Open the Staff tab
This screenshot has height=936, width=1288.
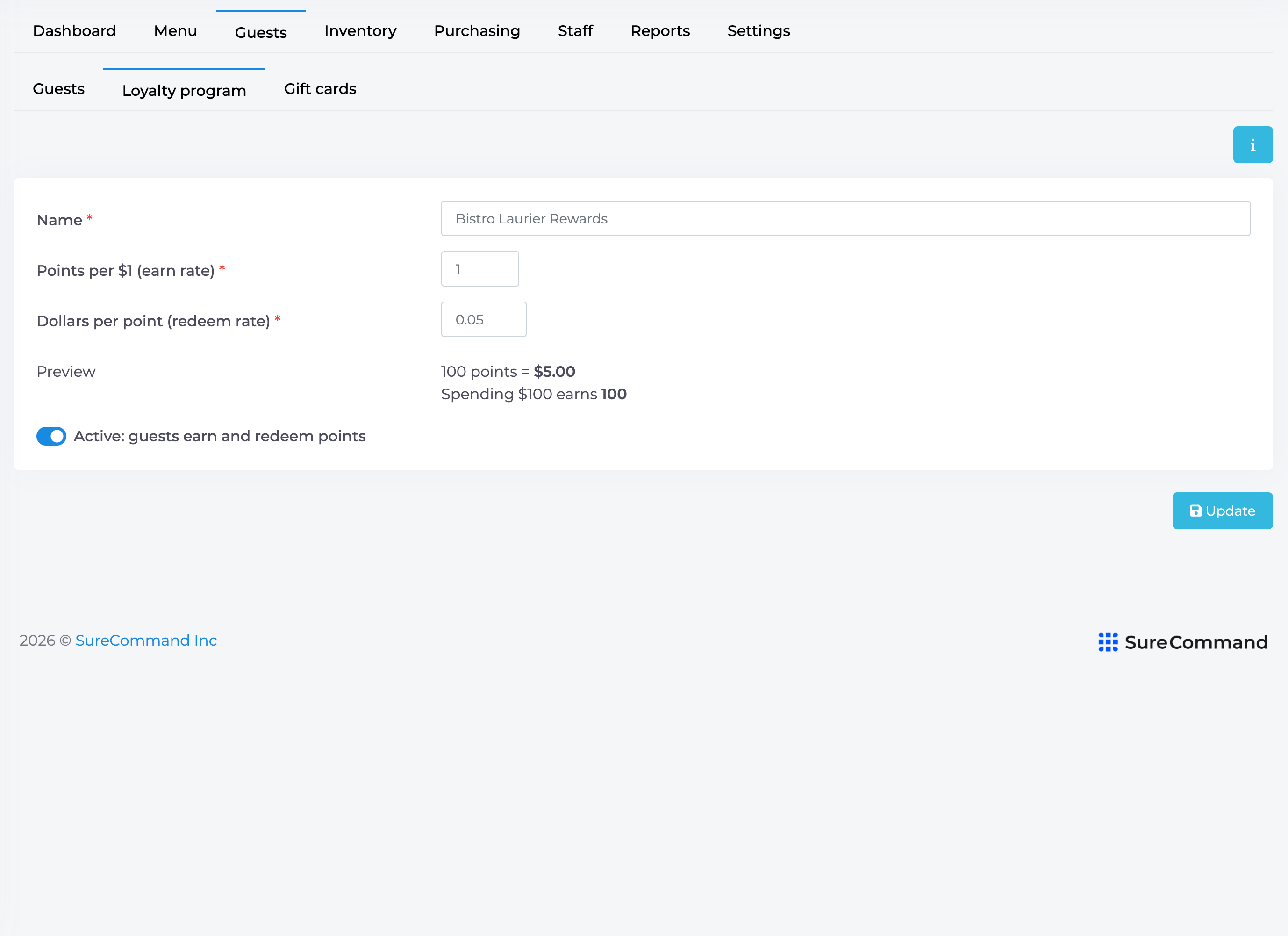coord(575,31)
